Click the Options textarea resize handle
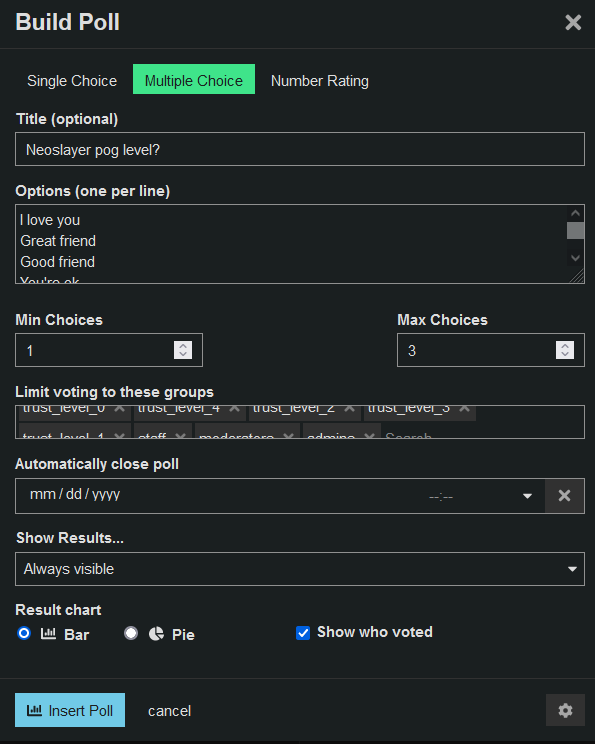 point(577,276)
